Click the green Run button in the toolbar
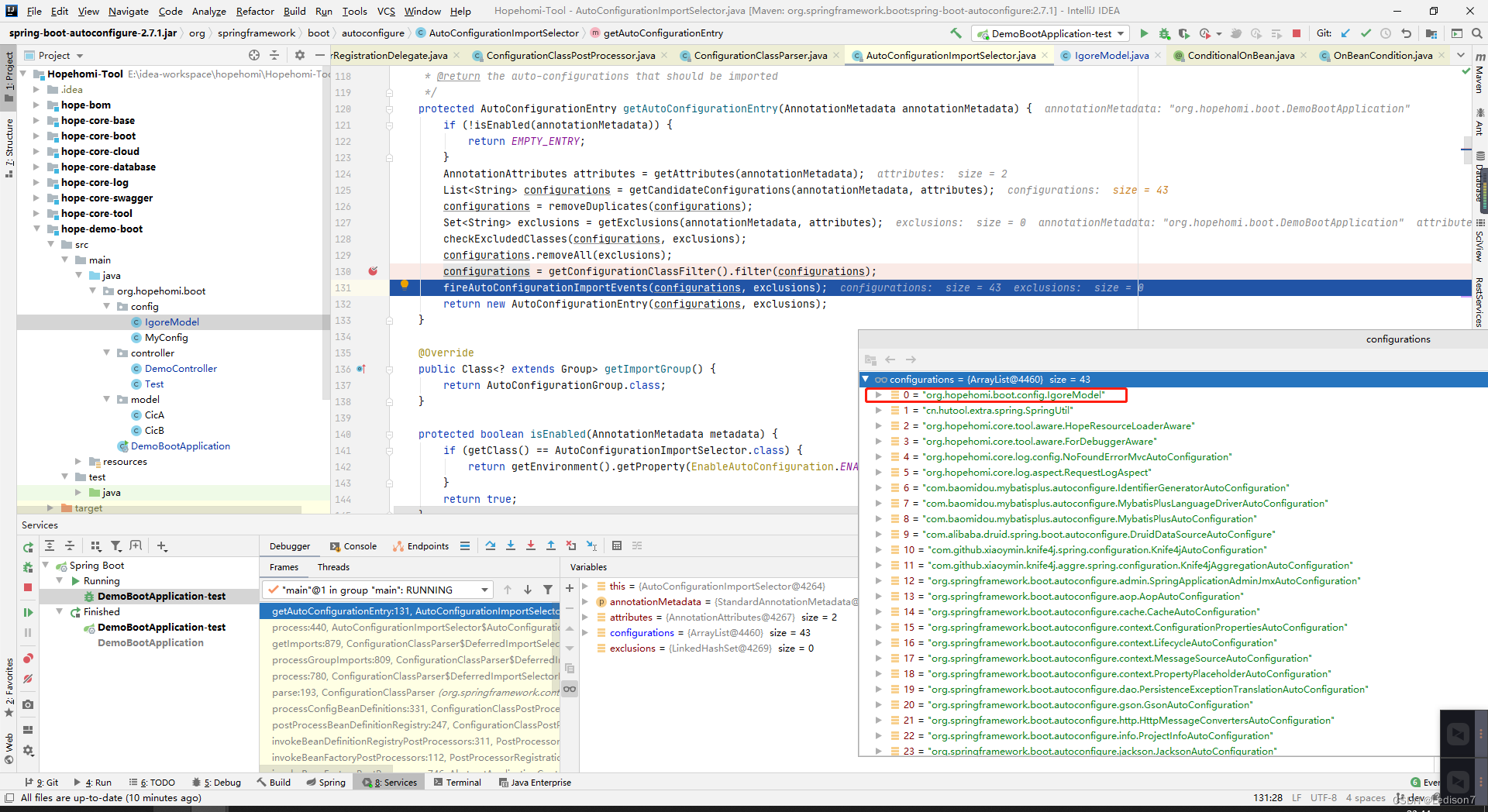The width and height of the screenshot is (1488, 812). pos(1144,33)
